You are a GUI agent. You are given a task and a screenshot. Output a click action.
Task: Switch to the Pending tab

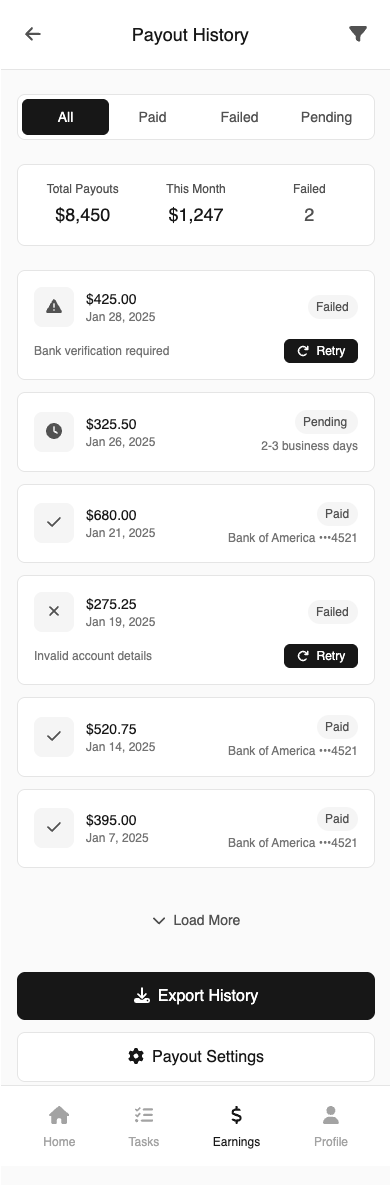[327, 117]
